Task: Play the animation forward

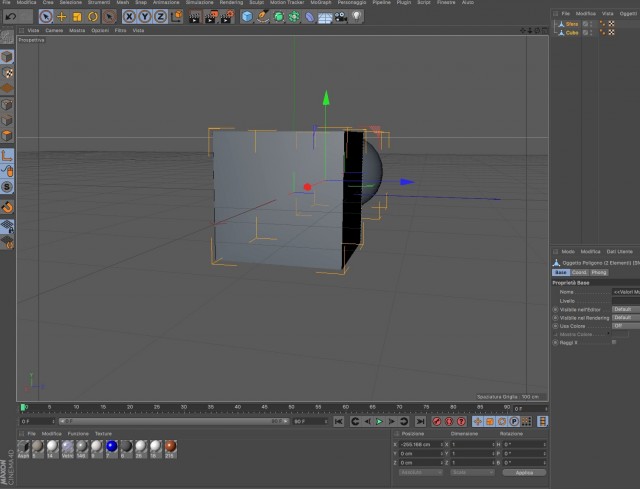Action: pos(379,421)
